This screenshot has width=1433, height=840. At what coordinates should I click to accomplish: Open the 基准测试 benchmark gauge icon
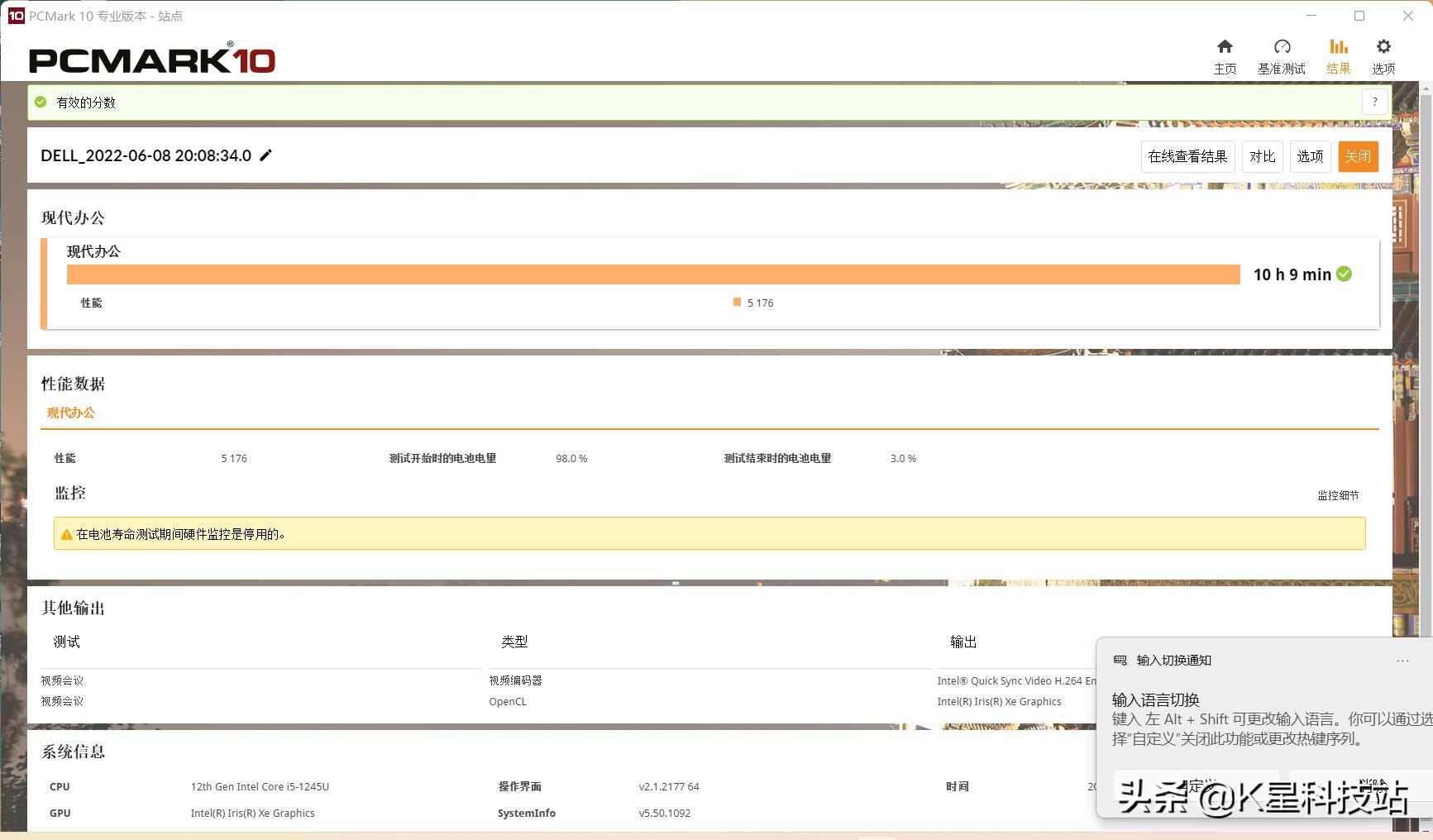1282,47
